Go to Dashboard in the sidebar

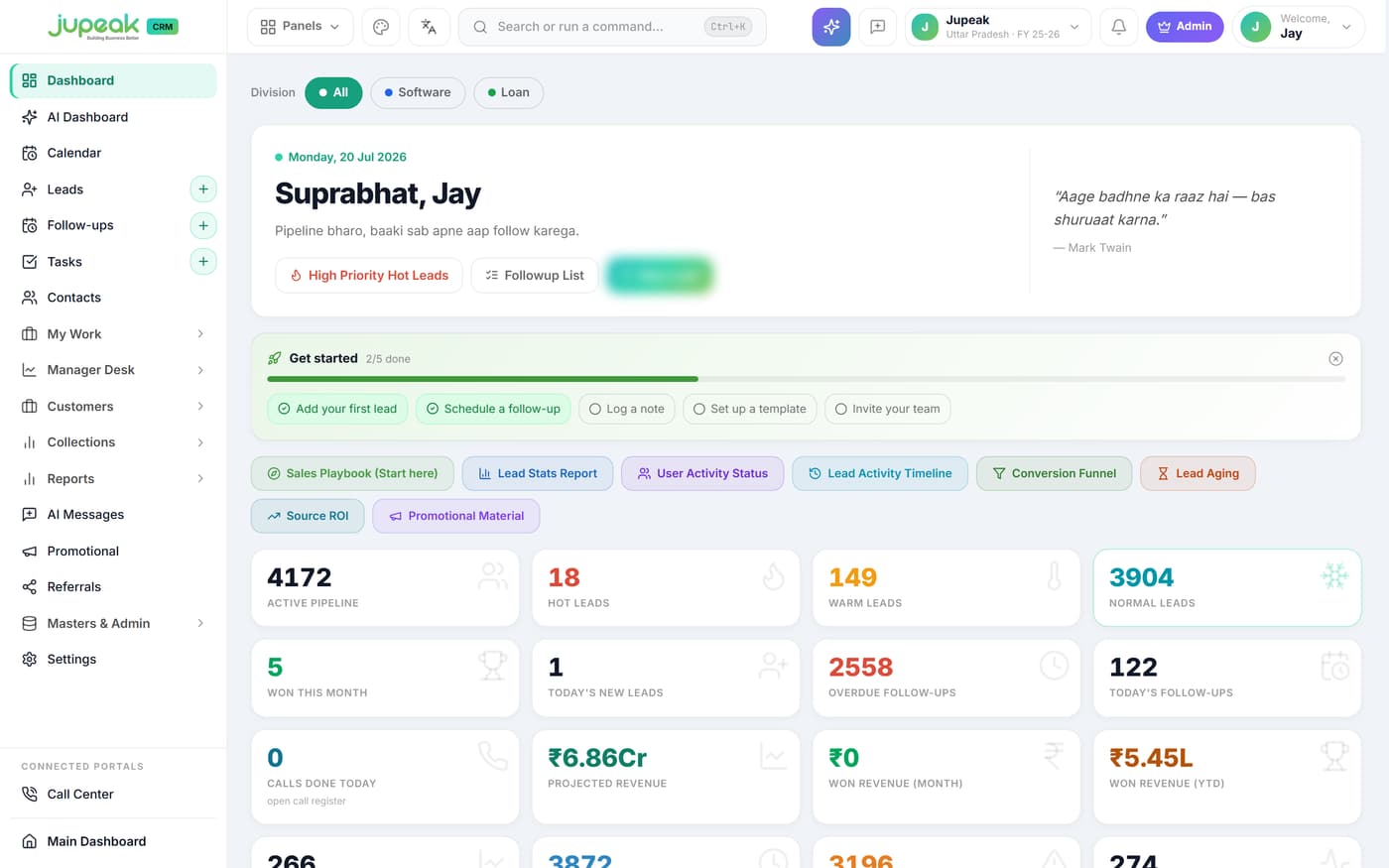(x=113, y=80)
